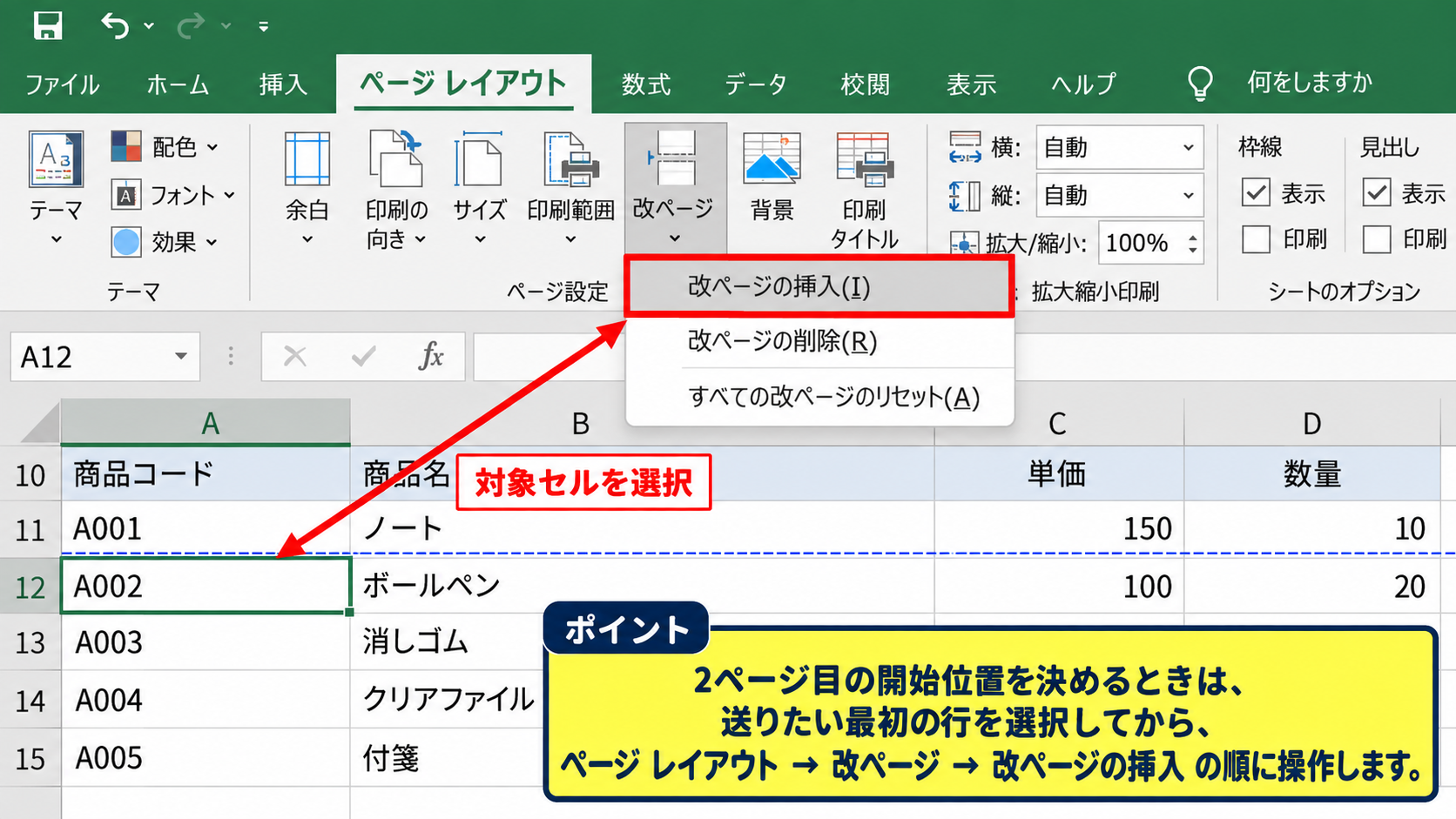Click the 改ページ breaks button
The height and width of the screenshot is (819, 1456).
[x=675, y=187]
